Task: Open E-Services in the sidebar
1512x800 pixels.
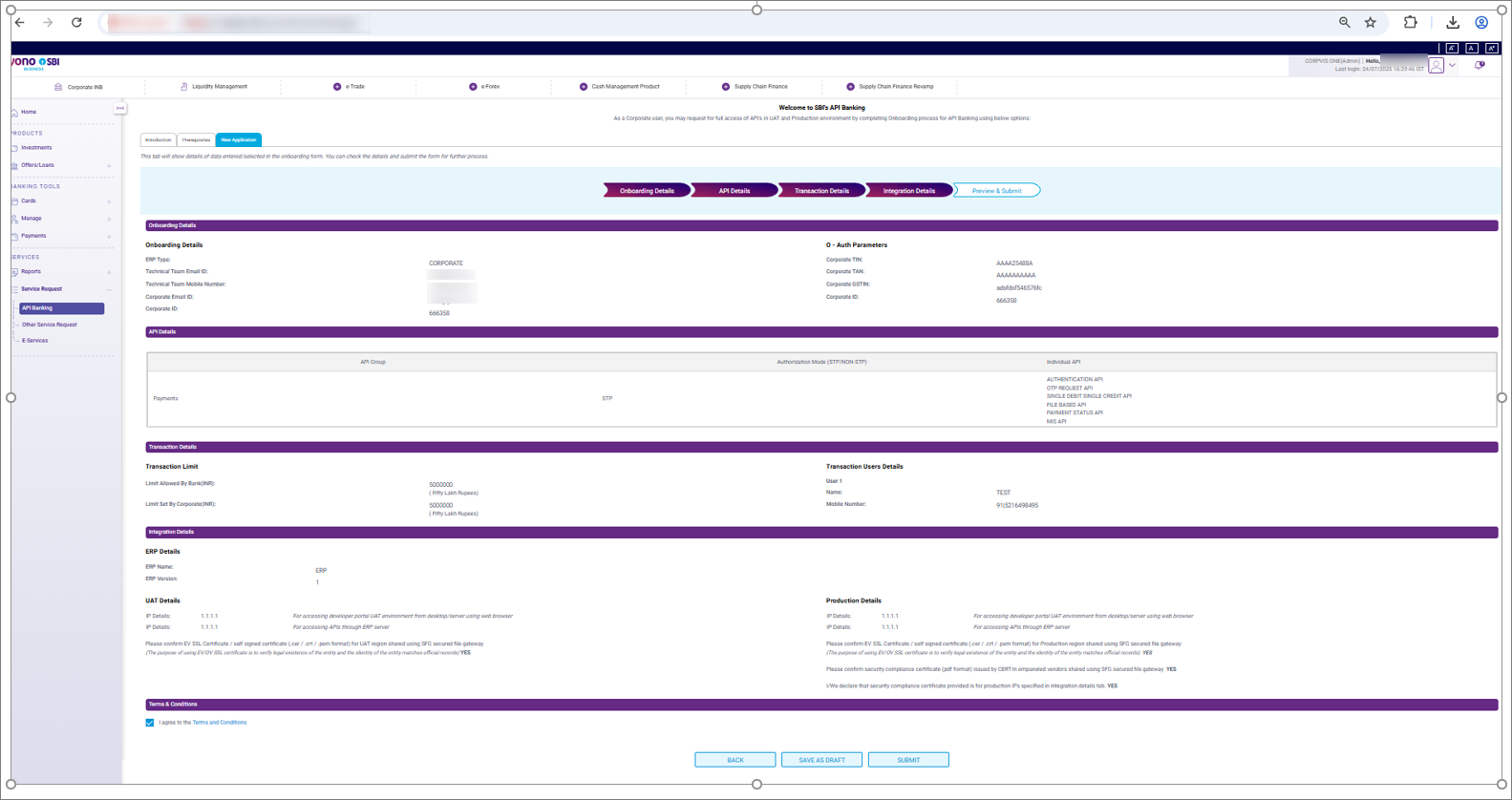Action: click(35, 341)
